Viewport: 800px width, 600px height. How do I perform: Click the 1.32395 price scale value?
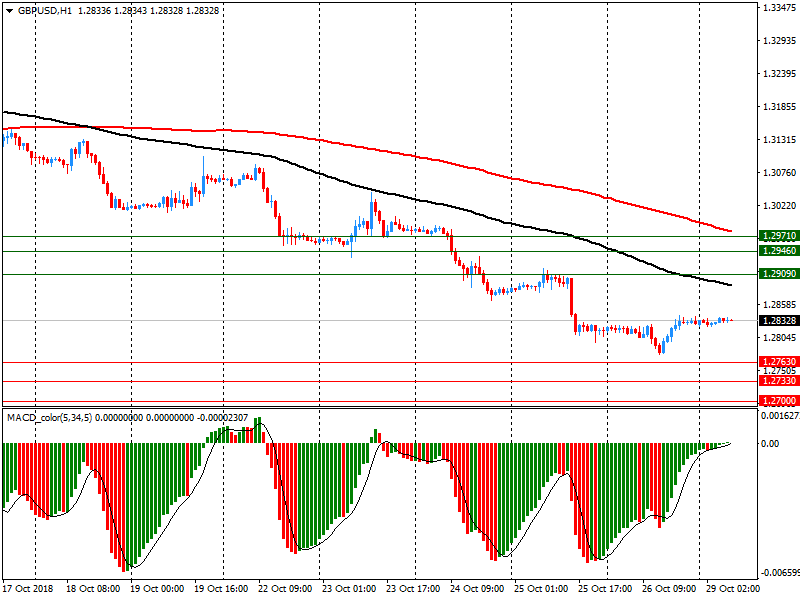[780, 74]
